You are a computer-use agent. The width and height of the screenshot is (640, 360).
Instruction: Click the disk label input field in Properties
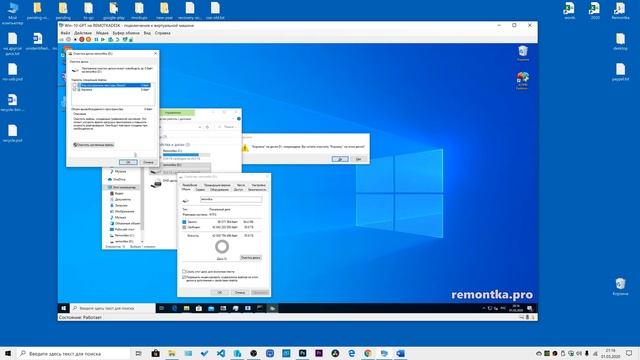point(231,199)
